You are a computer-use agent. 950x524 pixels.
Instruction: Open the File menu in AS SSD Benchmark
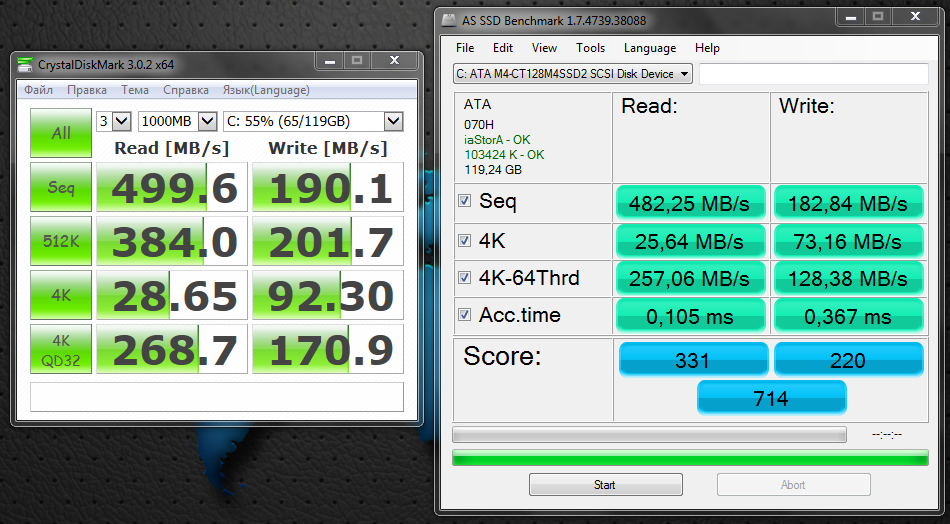(465, 48)
